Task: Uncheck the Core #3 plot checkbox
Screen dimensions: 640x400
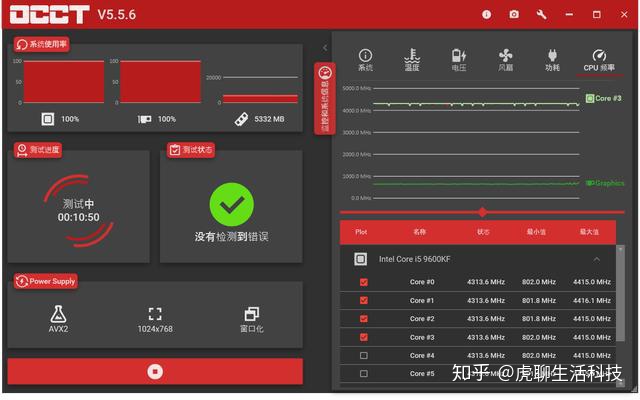Action: tap(364, 337)
